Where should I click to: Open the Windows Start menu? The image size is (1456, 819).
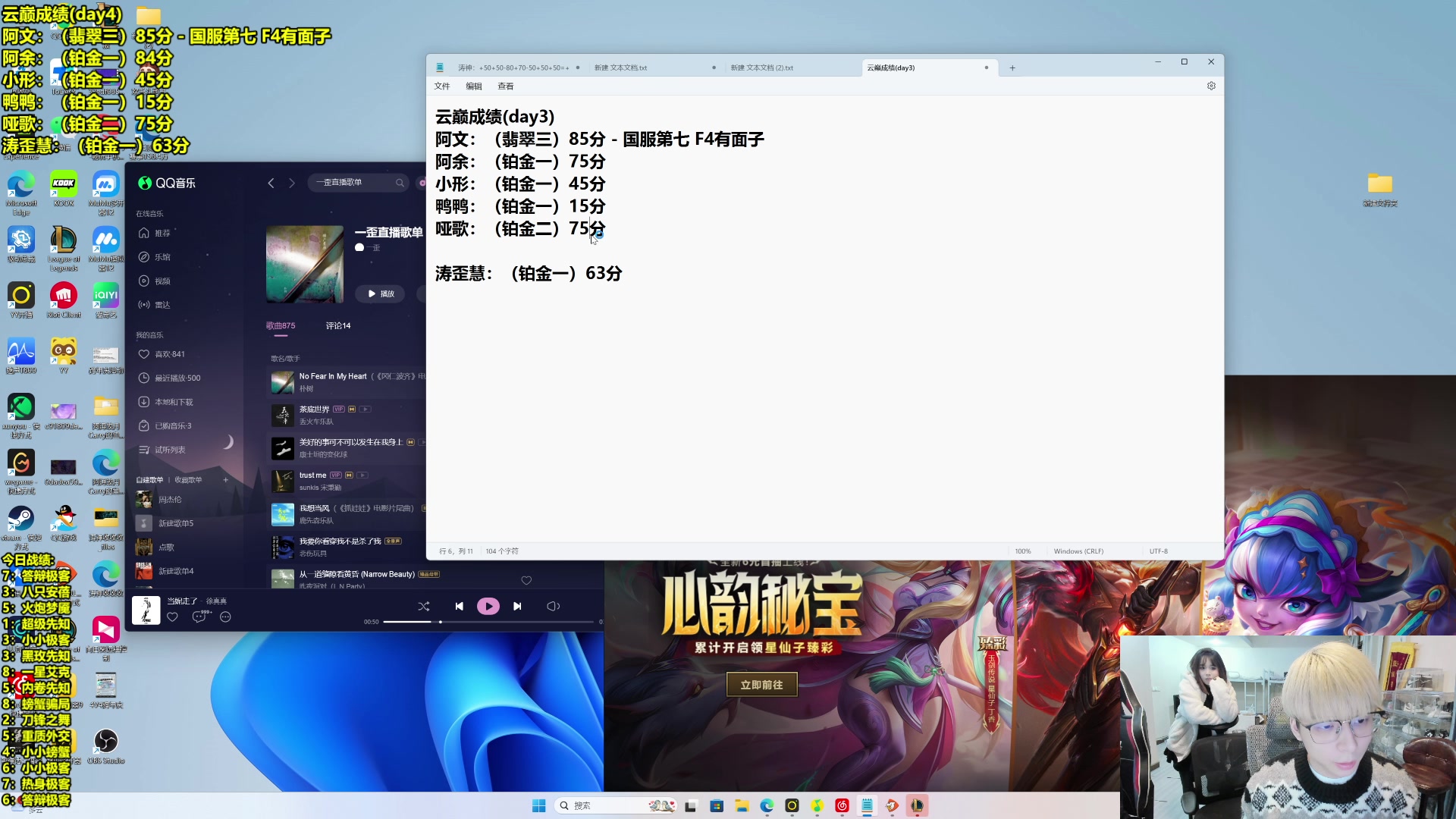coord(539,805)
